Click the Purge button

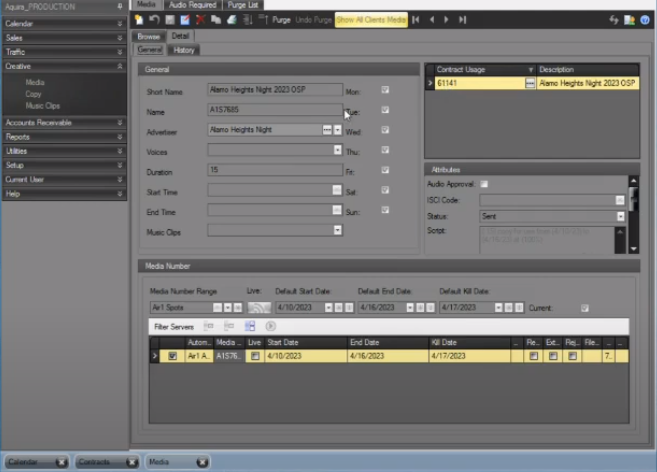tap(281, 20)
